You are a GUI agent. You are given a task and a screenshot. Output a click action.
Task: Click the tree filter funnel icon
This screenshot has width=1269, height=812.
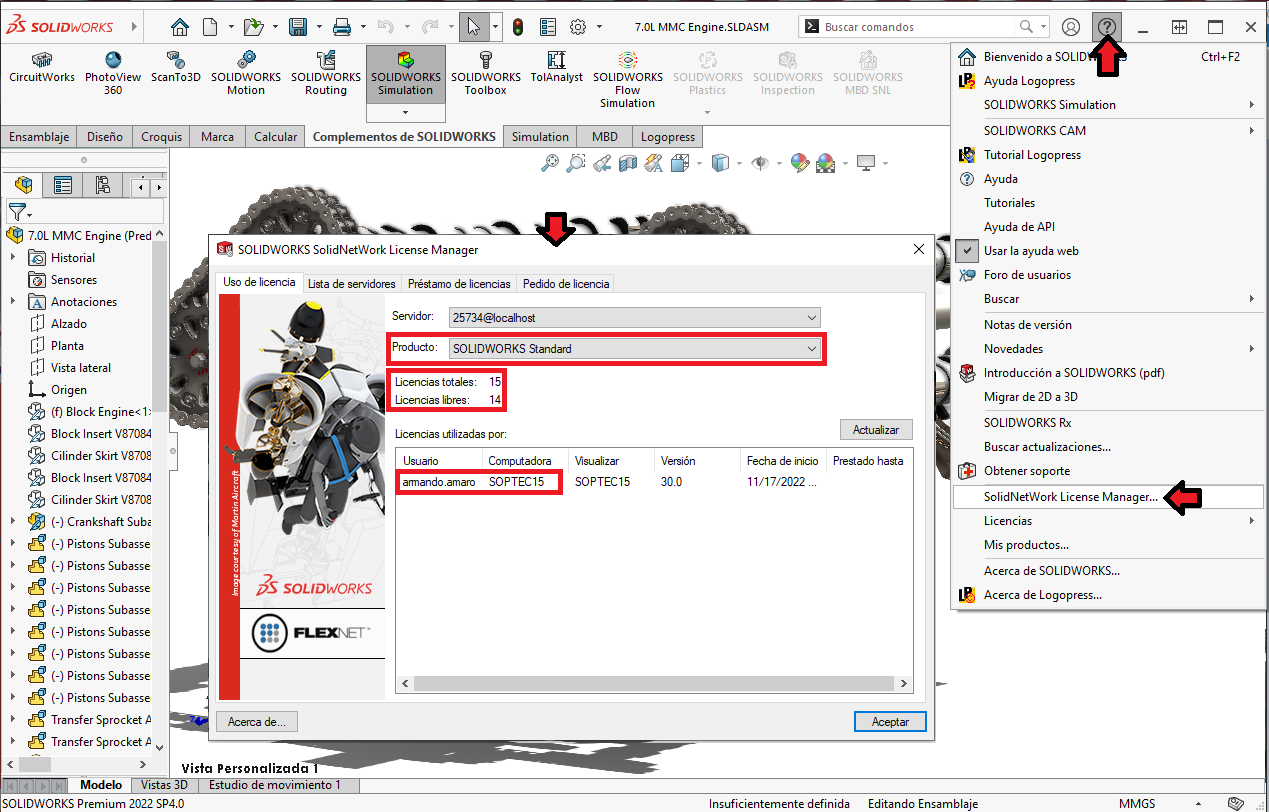point(17,212)
